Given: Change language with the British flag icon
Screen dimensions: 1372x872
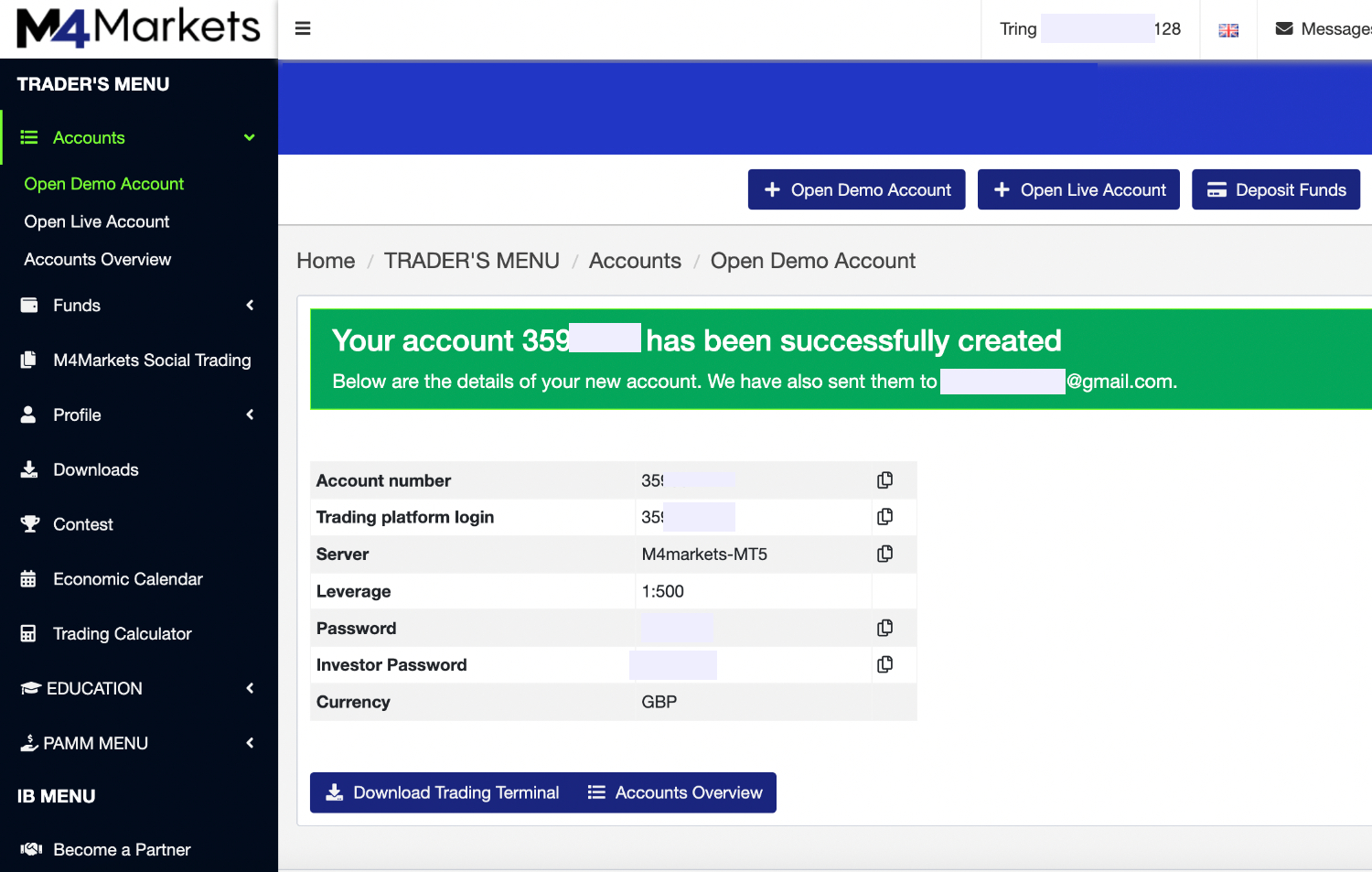Looking at the screenshot, I should [1228, 28].
